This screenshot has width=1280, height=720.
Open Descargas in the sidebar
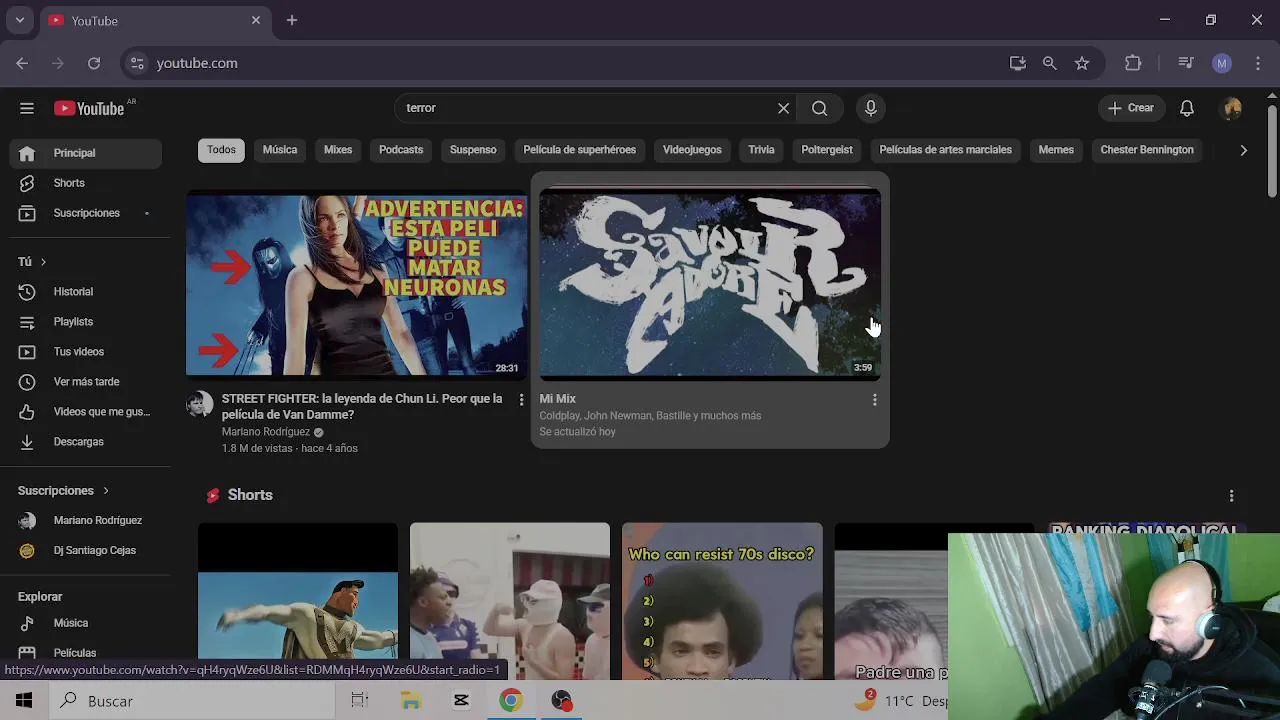tap(86, 442)
